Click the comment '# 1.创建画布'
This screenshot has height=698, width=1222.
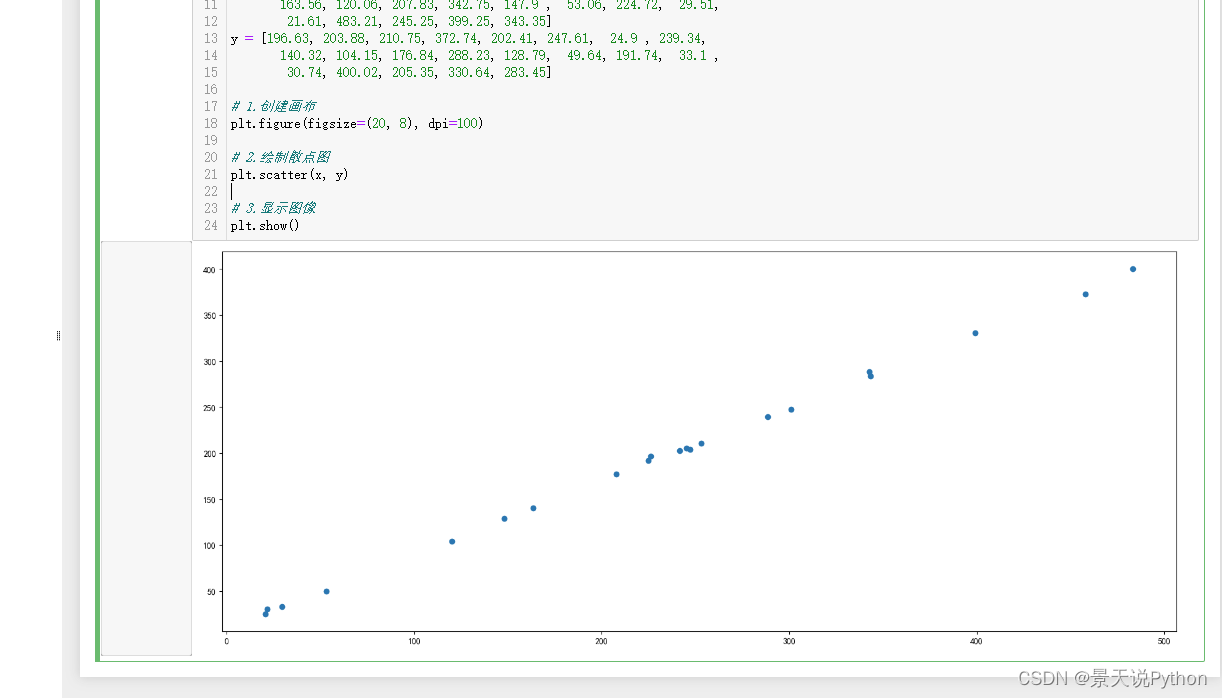pos(273,106)
